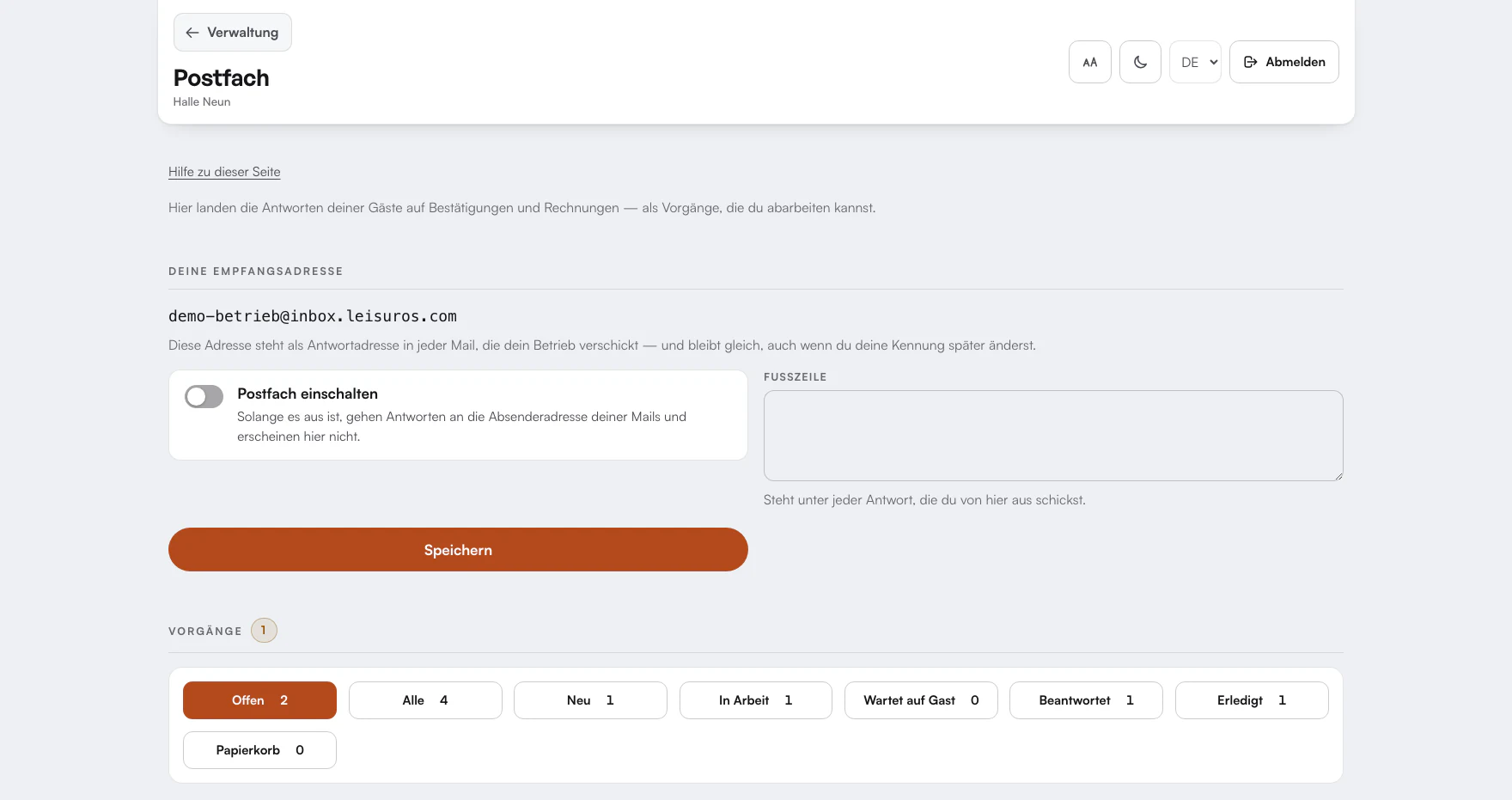1512x800 pixels.
Task: Switch to dark mode with moon icon
Action: coord(1140,62)
